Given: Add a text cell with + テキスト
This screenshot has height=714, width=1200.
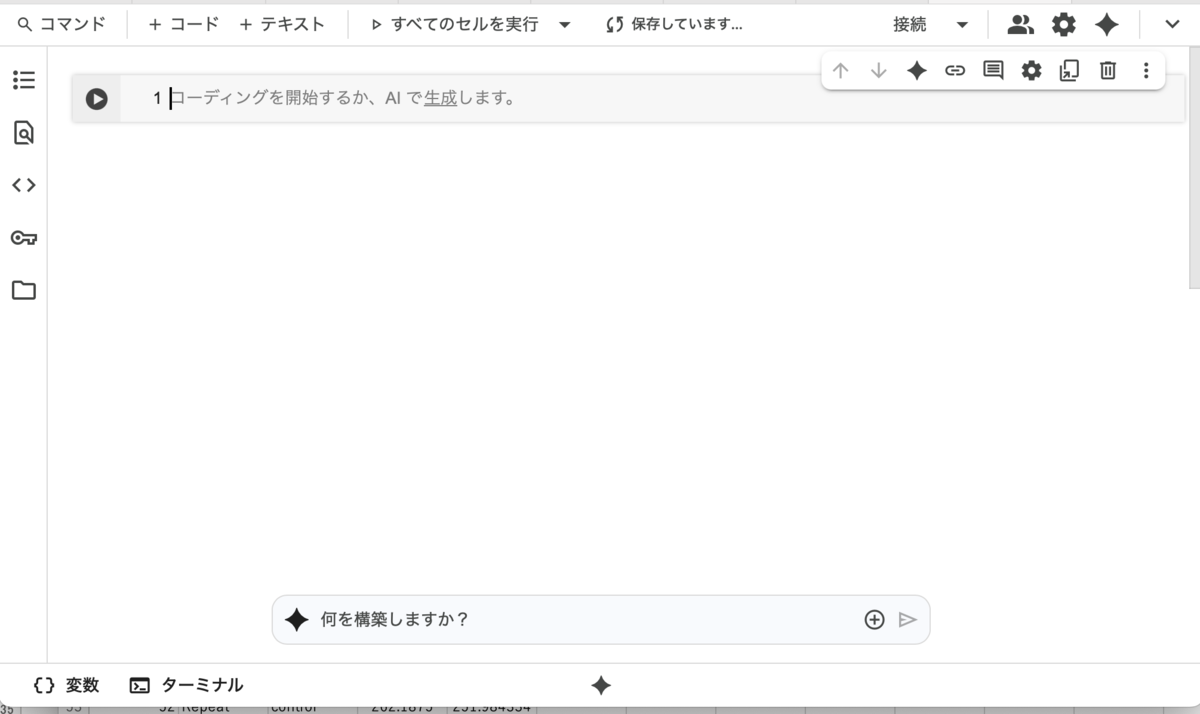Looking at the screenshot, I should tap(282, 25).
